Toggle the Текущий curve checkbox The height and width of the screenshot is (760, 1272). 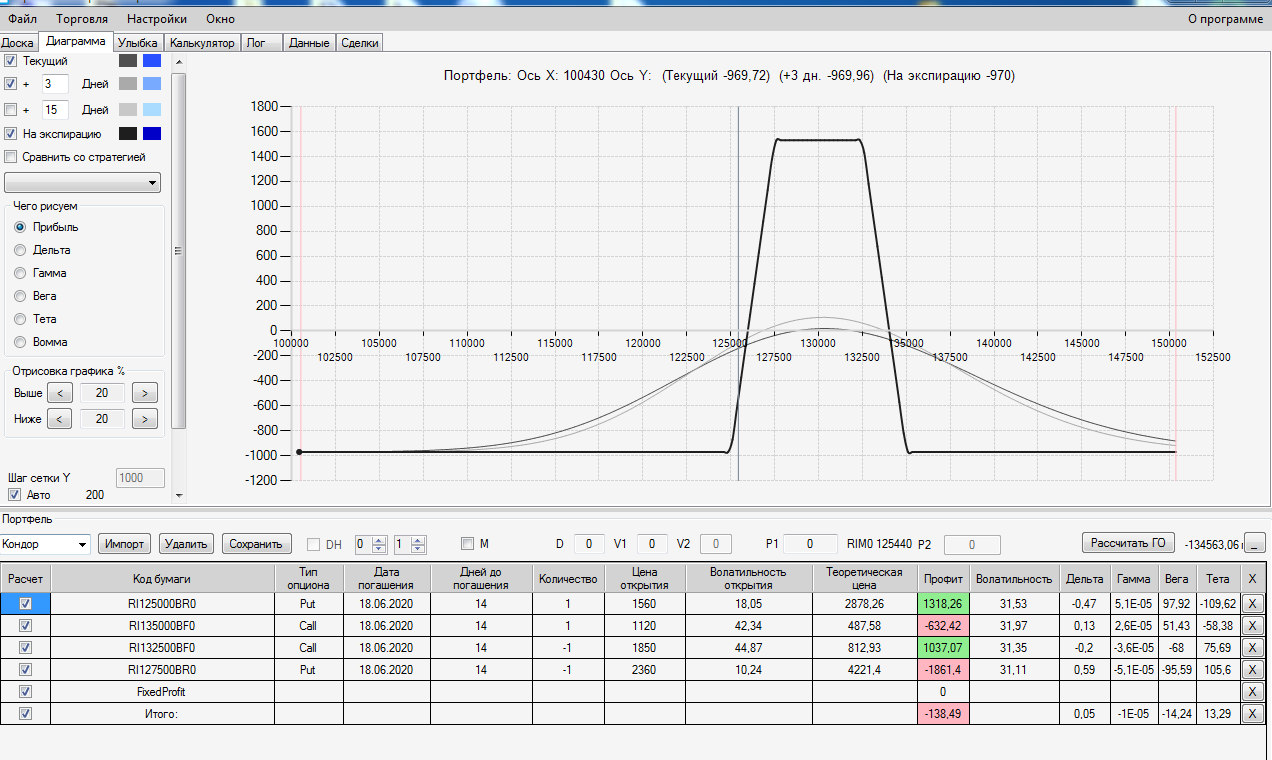(x=11, y=61)
